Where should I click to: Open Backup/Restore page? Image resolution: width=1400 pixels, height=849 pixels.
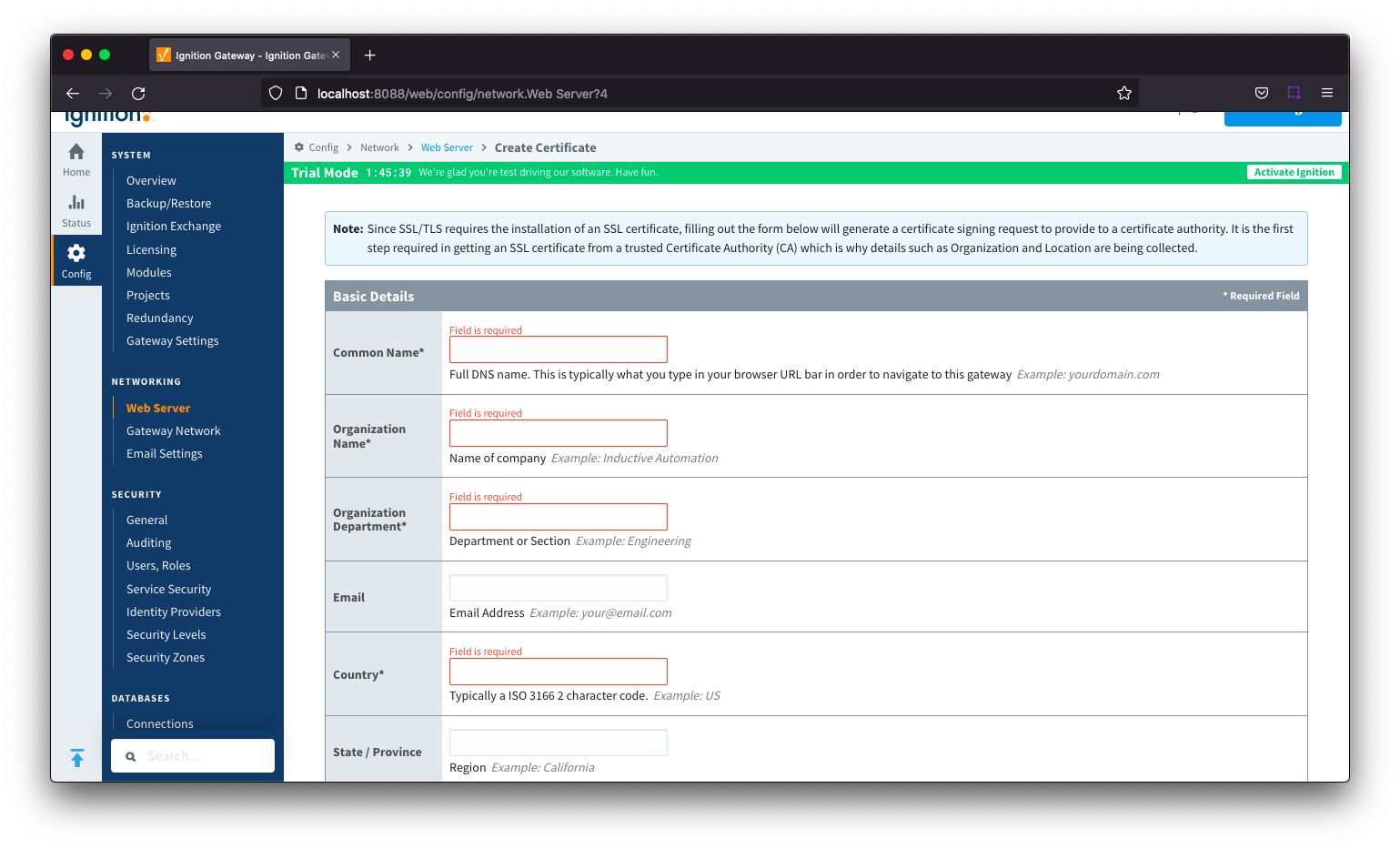coord(168,203)
